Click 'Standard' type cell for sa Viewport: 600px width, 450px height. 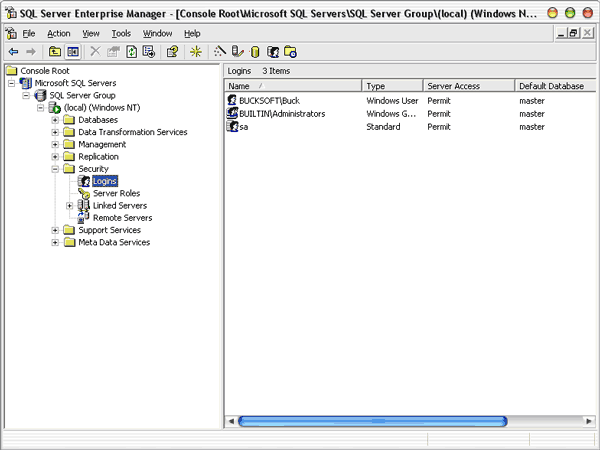[383, 127]
